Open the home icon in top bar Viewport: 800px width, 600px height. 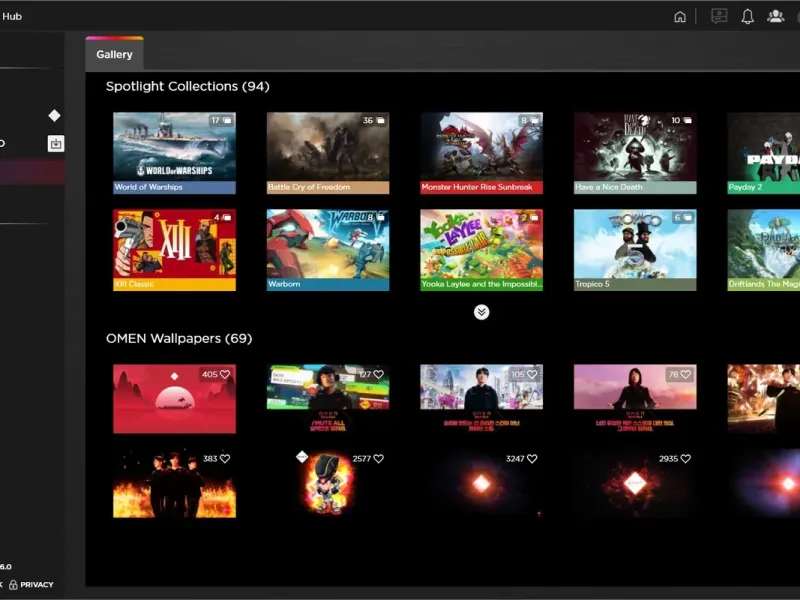pos(680,17)
